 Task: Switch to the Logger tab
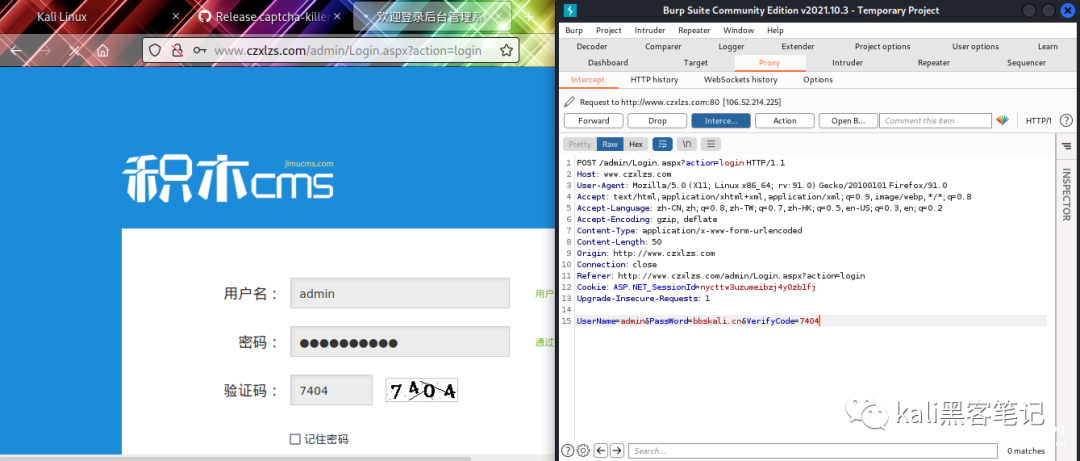[x=731, y=46]
